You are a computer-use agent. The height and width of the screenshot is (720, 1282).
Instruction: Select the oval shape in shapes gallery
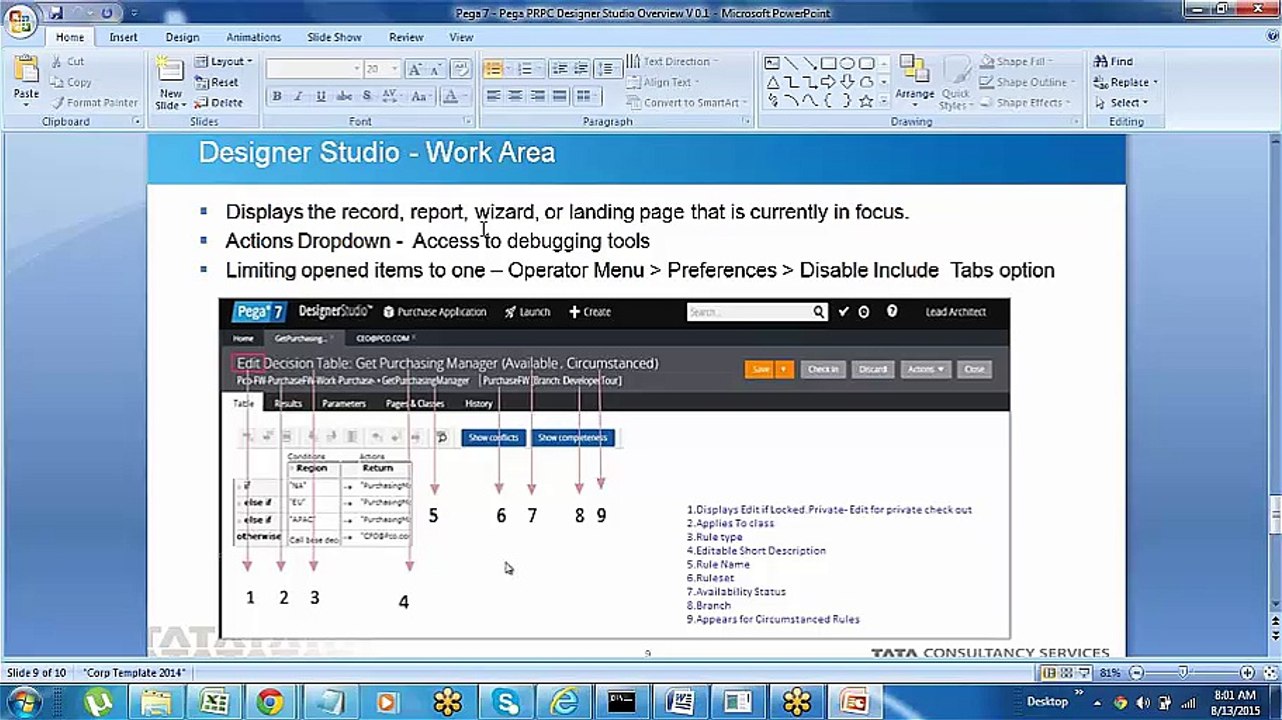click(847, 63)
